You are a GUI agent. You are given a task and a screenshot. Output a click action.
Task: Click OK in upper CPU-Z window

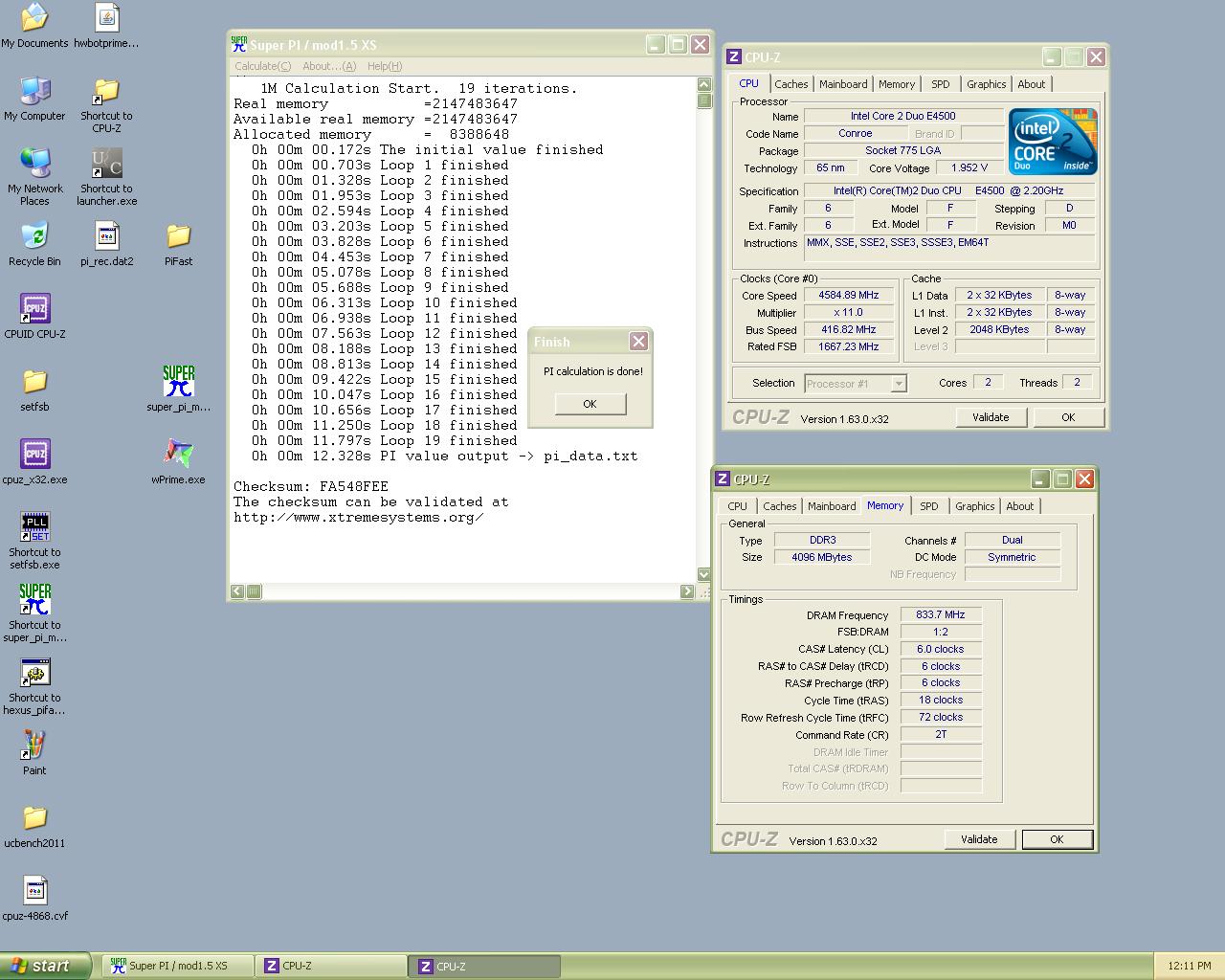(x=1068, y=417)
